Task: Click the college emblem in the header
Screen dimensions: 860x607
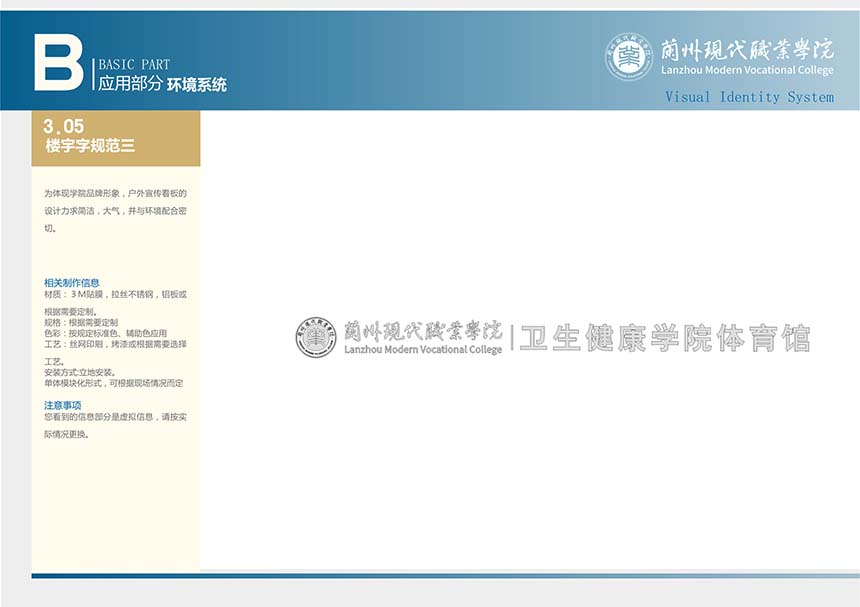Action: 628,57
